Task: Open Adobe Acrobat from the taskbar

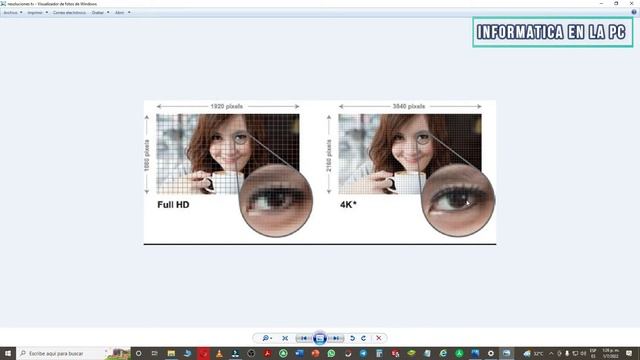Action: 267,353
